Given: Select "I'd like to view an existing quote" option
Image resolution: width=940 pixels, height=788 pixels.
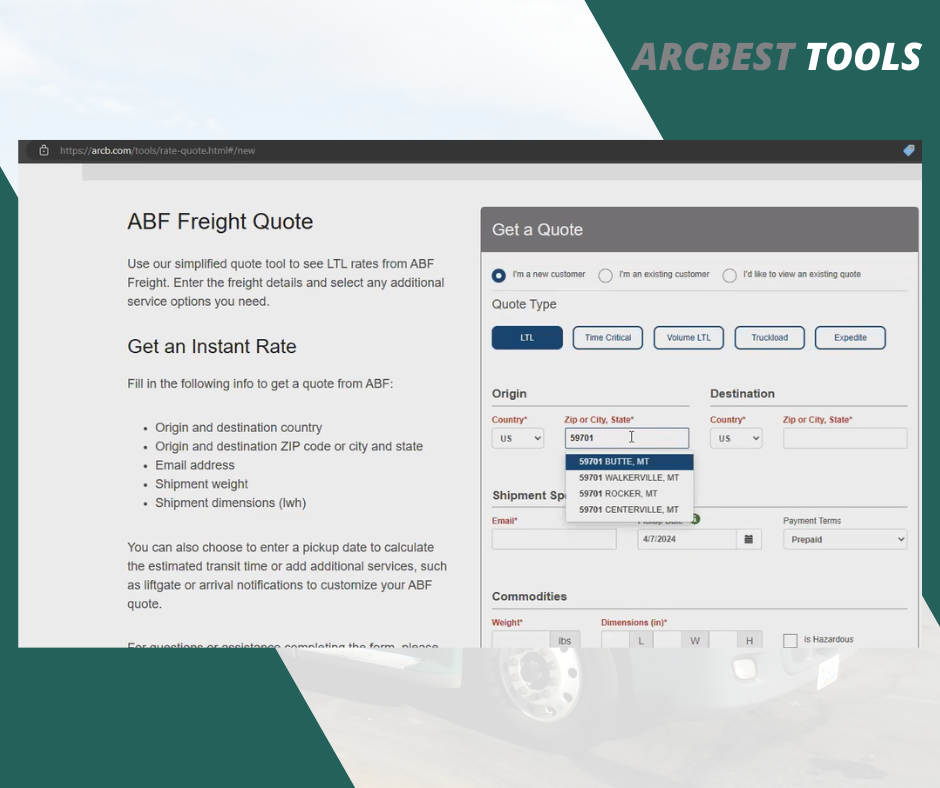Looking at the screenshot, I should [730, 275].
